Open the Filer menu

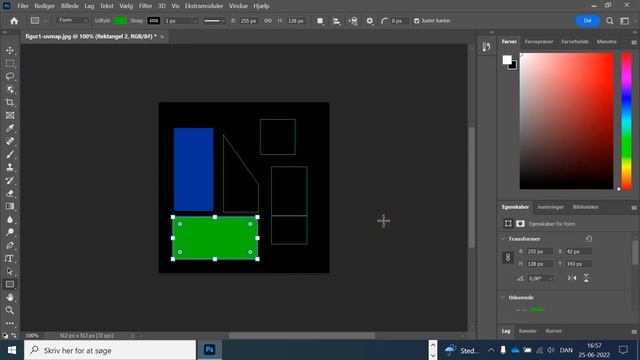(x=23, y=6)
